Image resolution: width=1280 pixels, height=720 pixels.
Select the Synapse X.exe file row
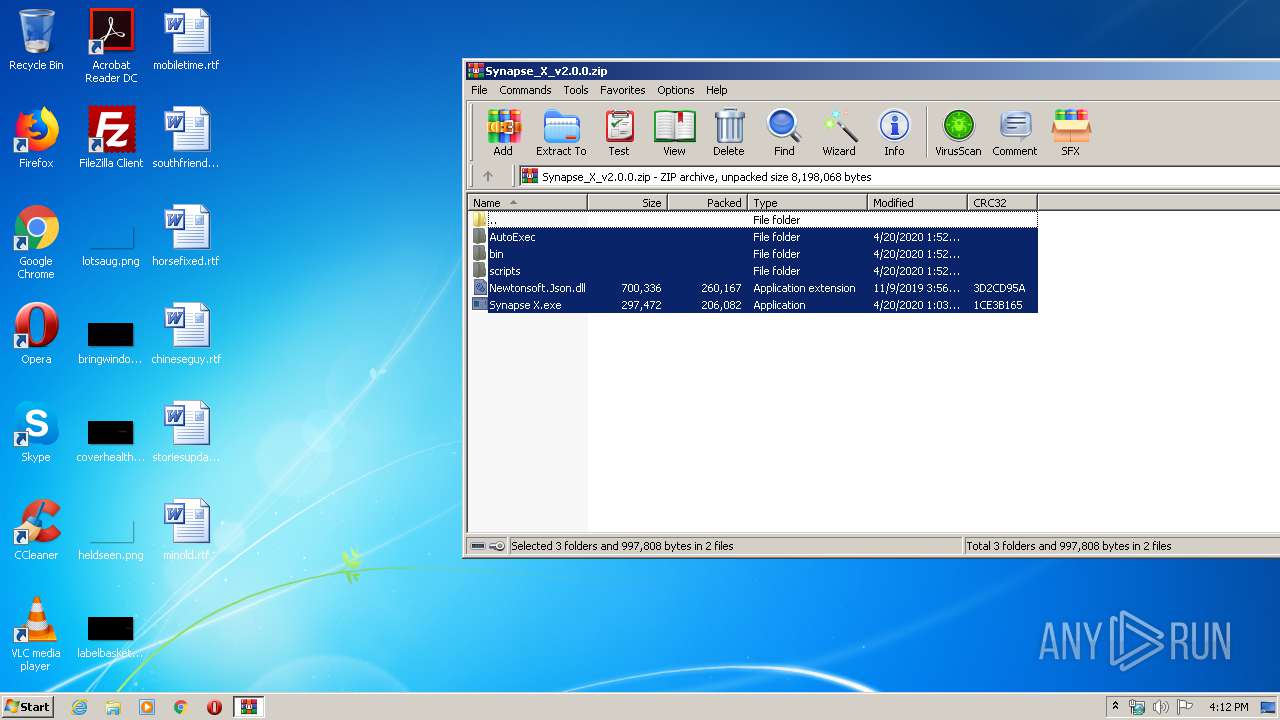(753, 305)
